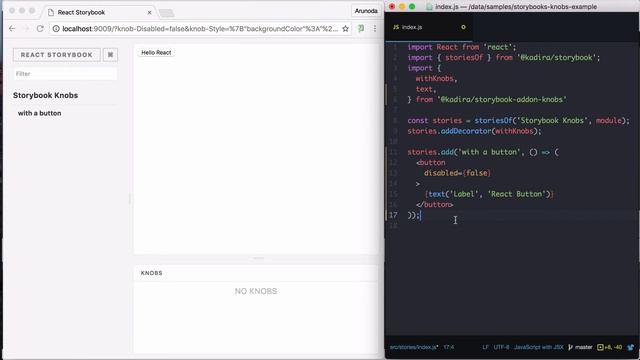Click the 17:4 cursor position indicator

[x=449, y=347]
